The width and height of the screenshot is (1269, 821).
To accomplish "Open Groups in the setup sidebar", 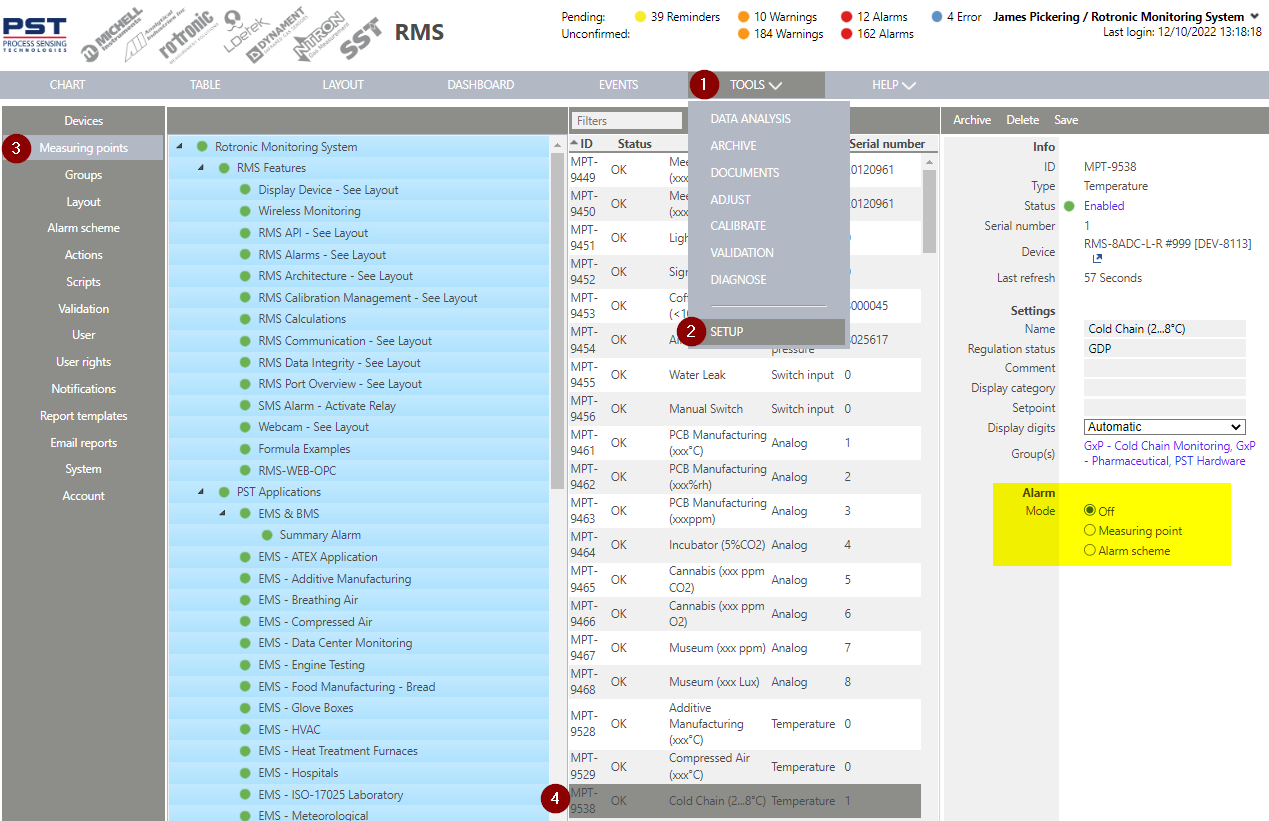I will click(84, 175).
